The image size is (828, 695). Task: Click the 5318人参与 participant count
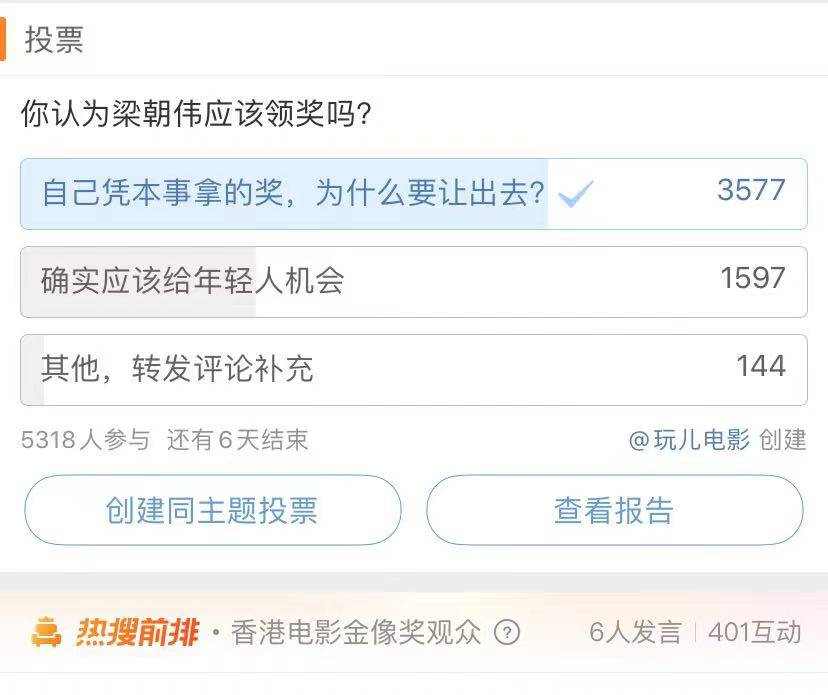(x=85, y=440)
